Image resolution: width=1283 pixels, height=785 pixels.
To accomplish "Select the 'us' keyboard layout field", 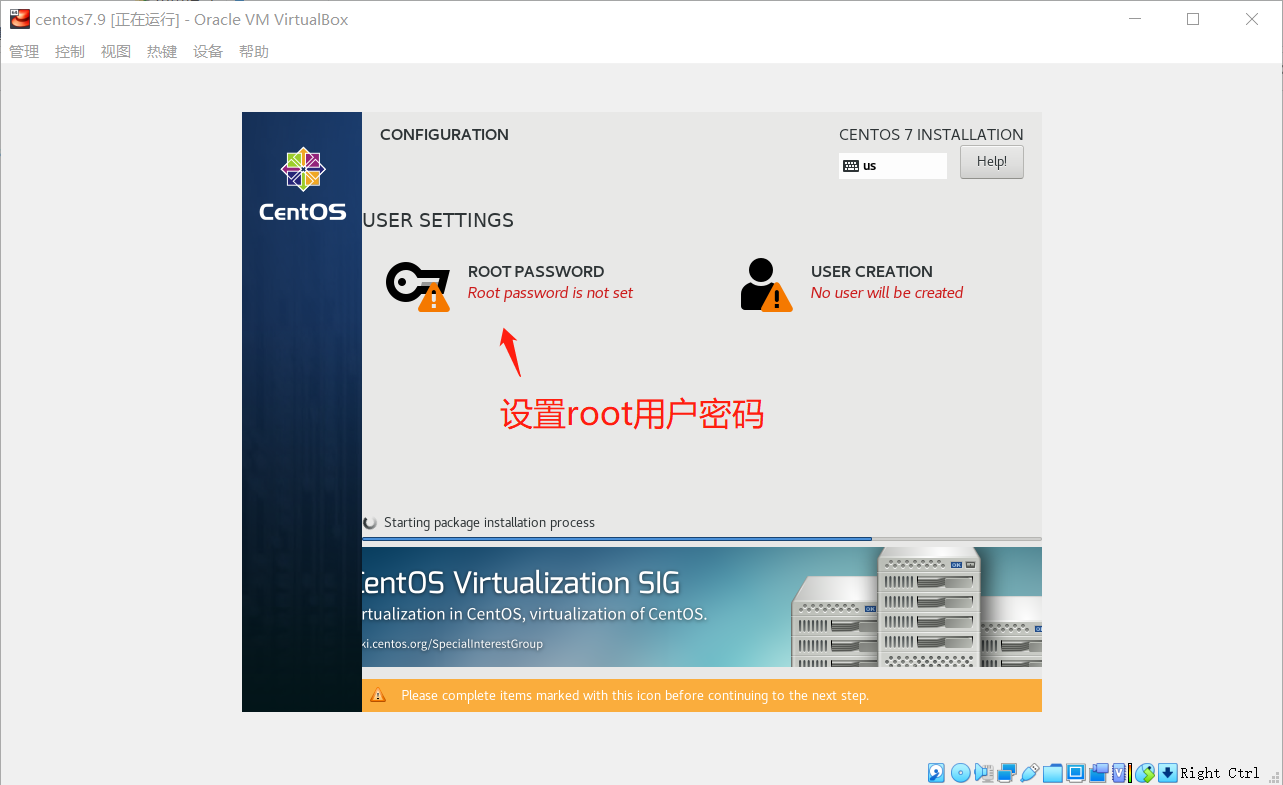I will (x=893, y=166).
